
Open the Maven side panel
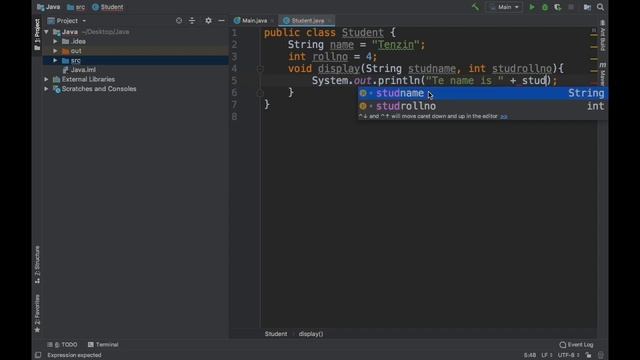coord(603,73)
